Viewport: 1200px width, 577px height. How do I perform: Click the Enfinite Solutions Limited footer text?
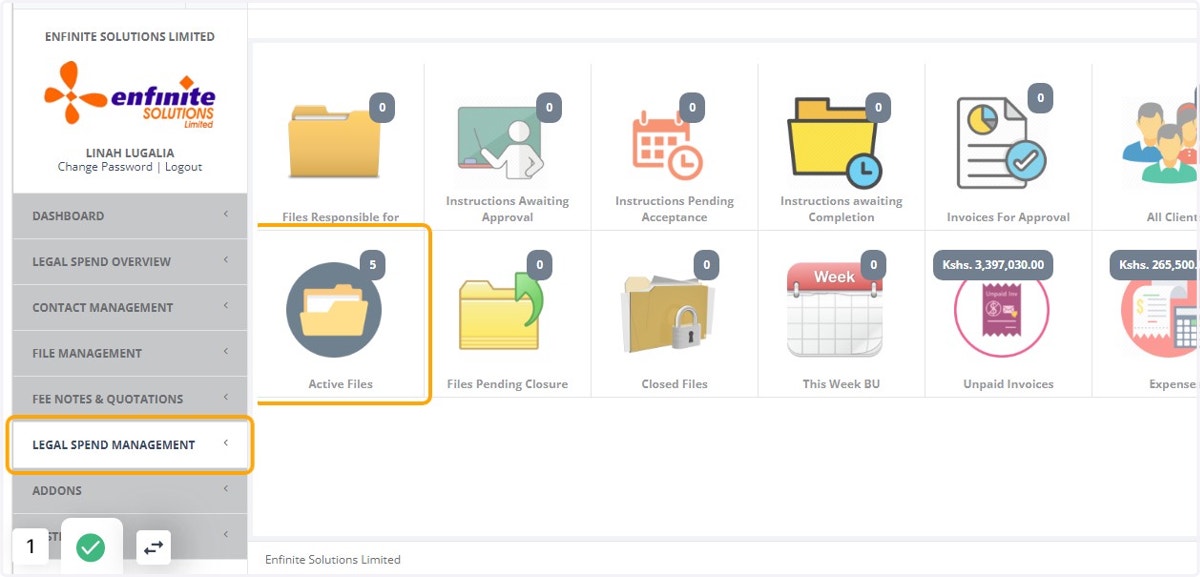click(333, 560)
